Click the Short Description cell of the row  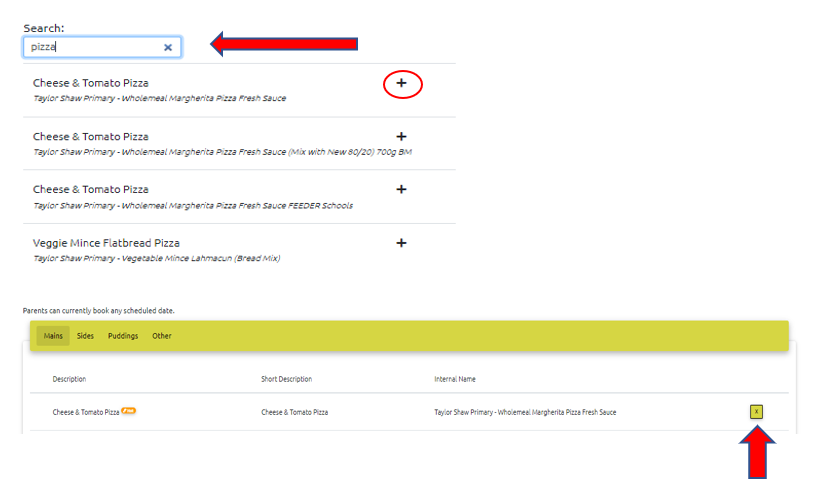click(294, 412)
